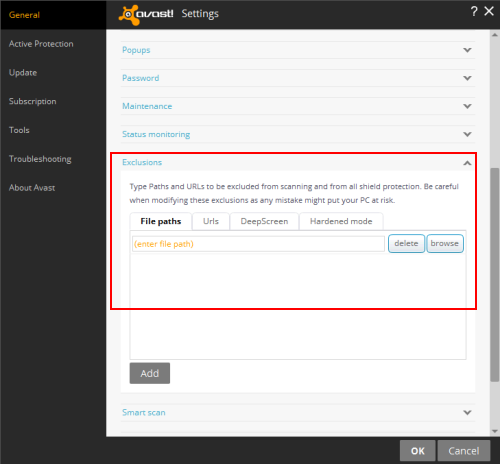Expand the Popups section chevron
This screenshot has width=500, height=464.
click(x=467, y=50)
